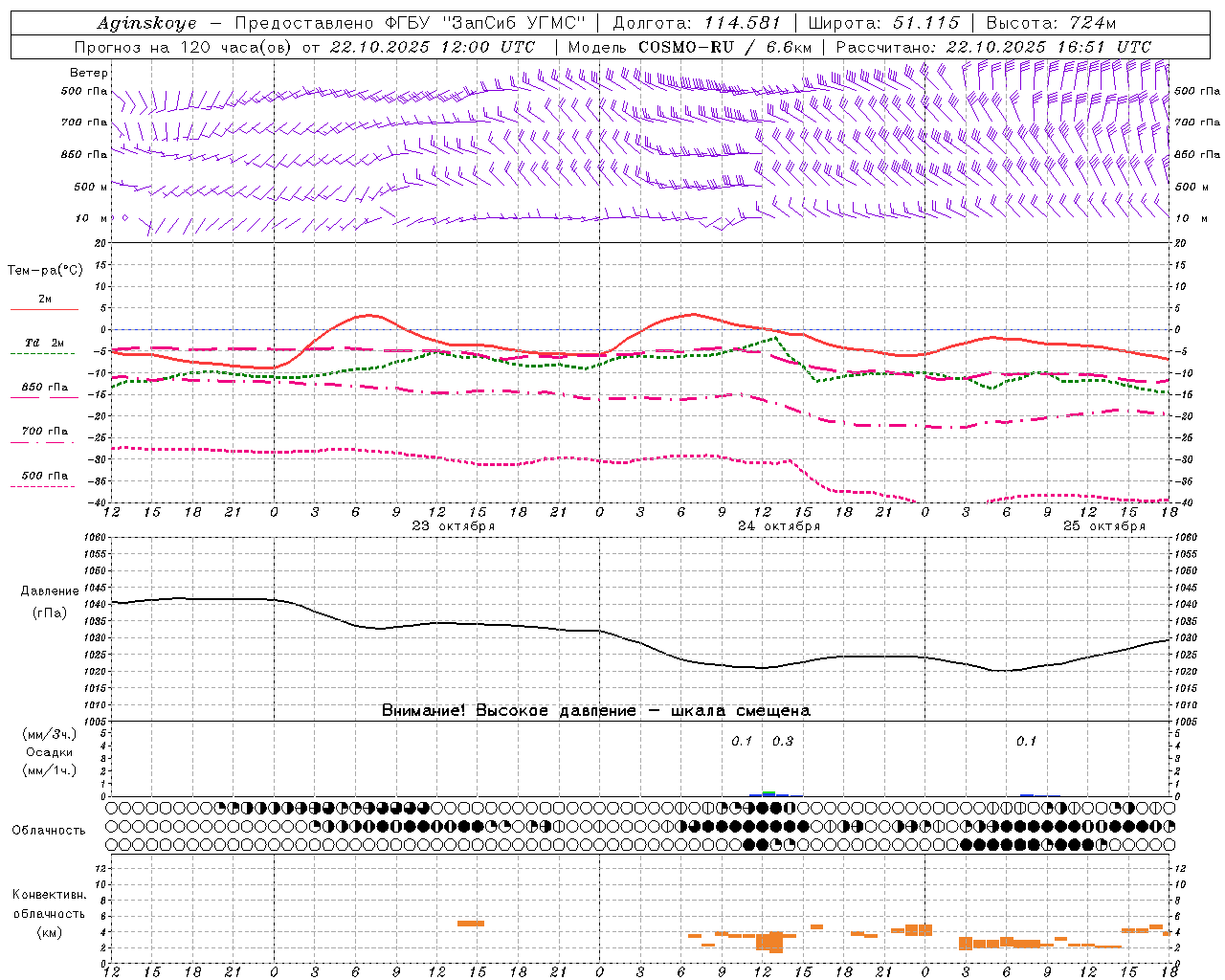This screenshot has height=980, width=1225.
Task: Click the 'Тем-ра(°C)' temperature label
Action: [45, 271]
